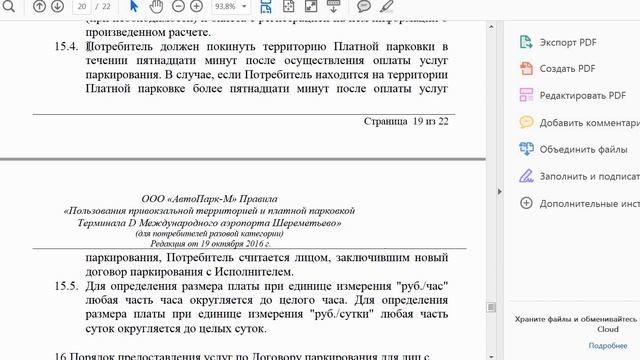Activate the hand pan tool
The image size is (640, 360).
pos(156,6)
